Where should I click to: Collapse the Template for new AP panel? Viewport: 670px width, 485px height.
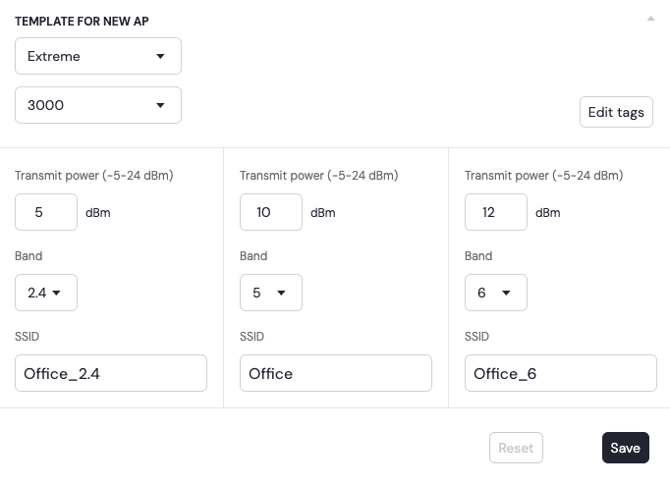[x=651, y=18]
